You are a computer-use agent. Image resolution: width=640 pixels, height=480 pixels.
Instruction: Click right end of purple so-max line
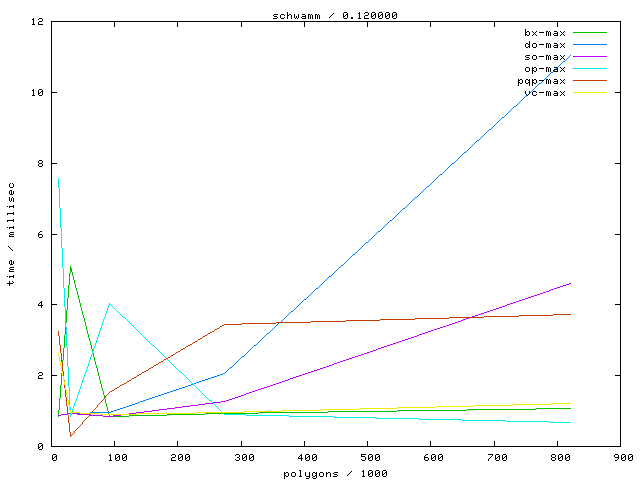[570, 283]
